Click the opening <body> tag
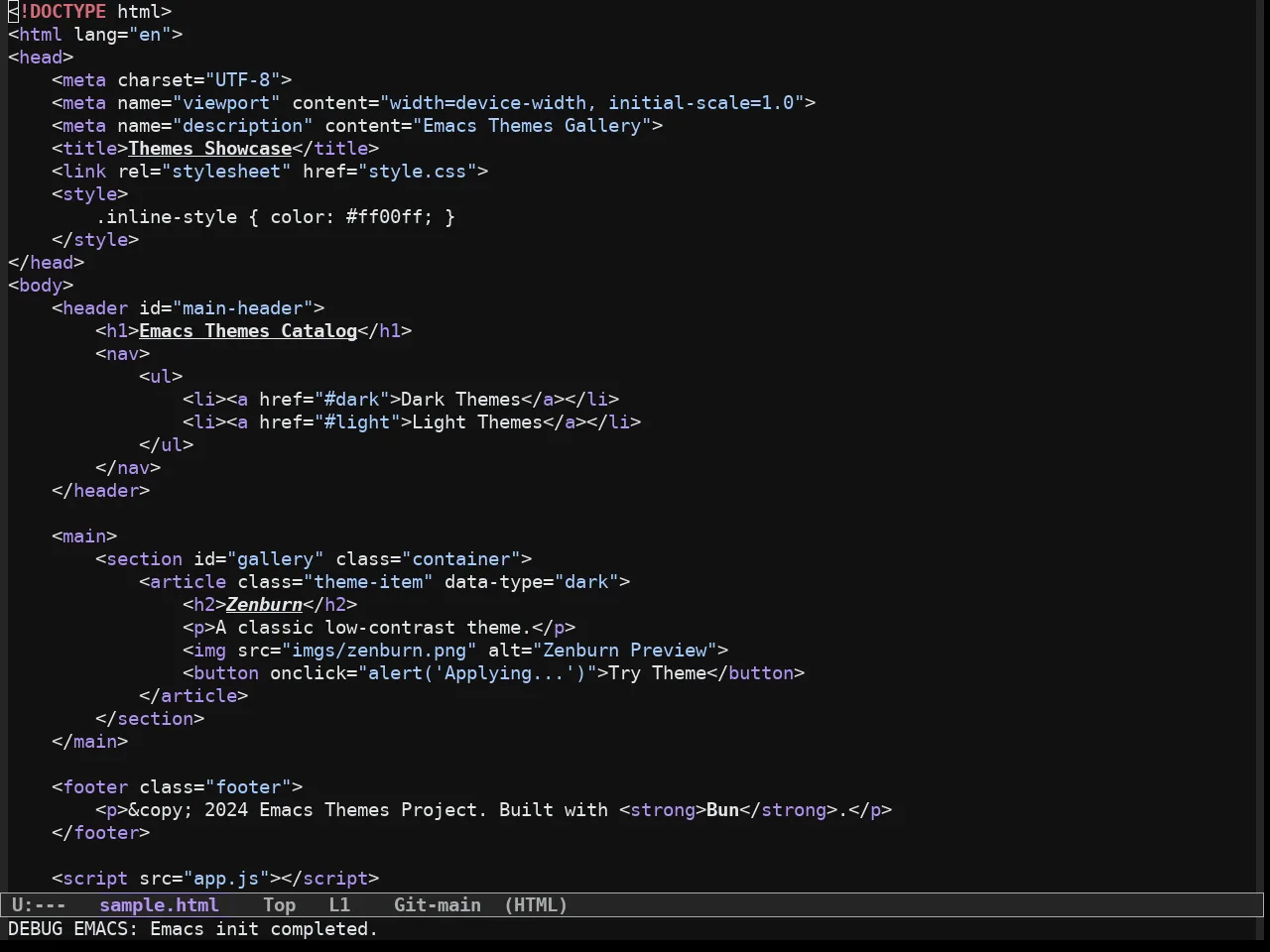Screen dimensions: 1270x952 [x=41, y=286]
